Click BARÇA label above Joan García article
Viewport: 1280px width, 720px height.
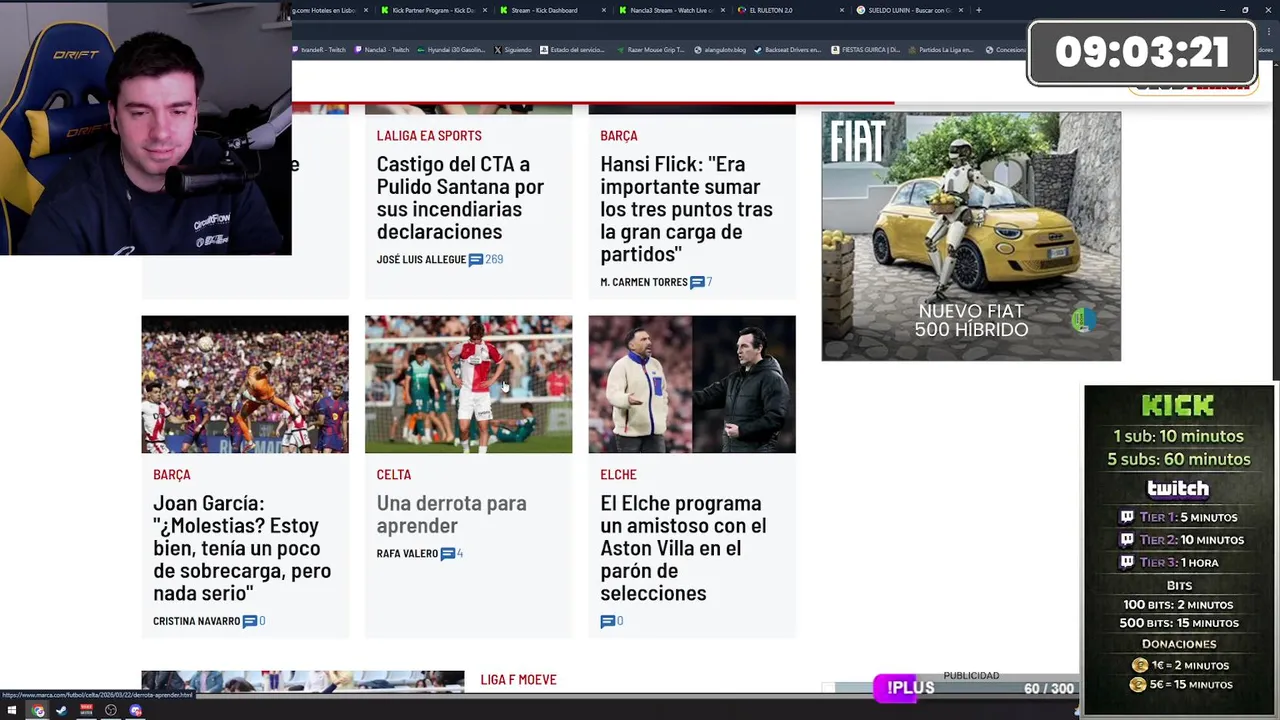pyautogui.click(x=172, y=475)
